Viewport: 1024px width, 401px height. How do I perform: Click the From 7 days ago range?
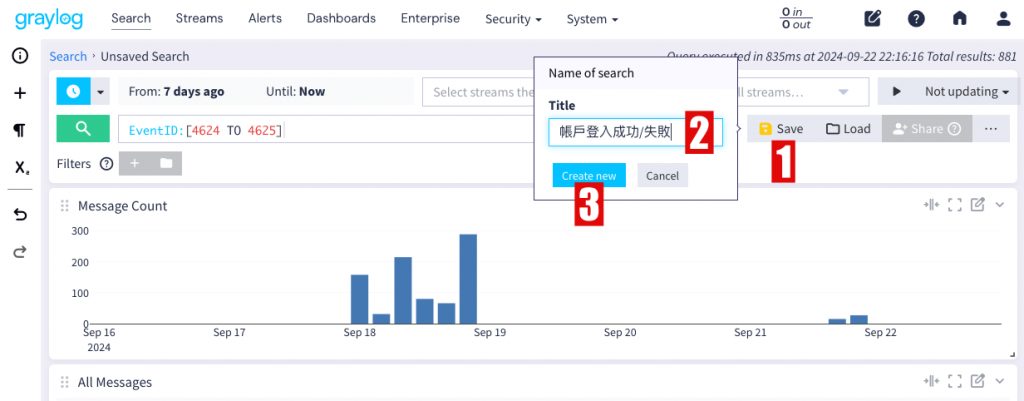coord(176,91)
